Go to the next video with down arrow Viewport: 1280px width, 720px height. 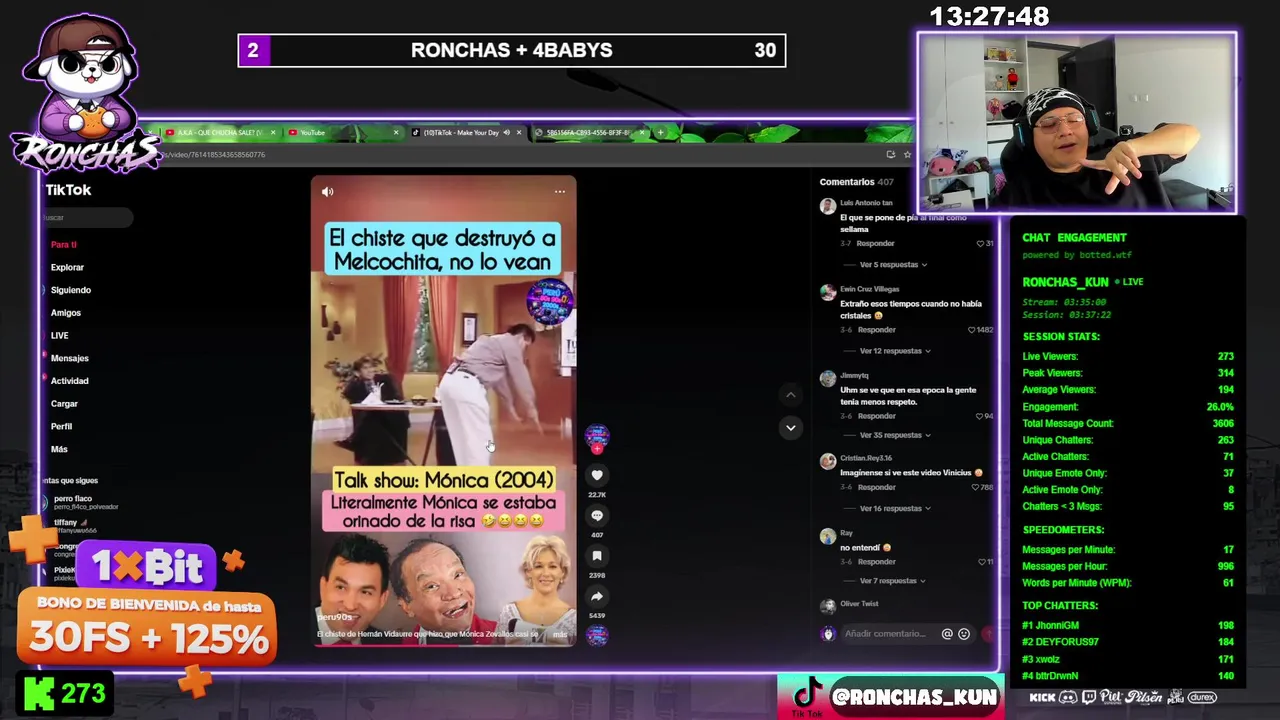[x=790, y=428]
